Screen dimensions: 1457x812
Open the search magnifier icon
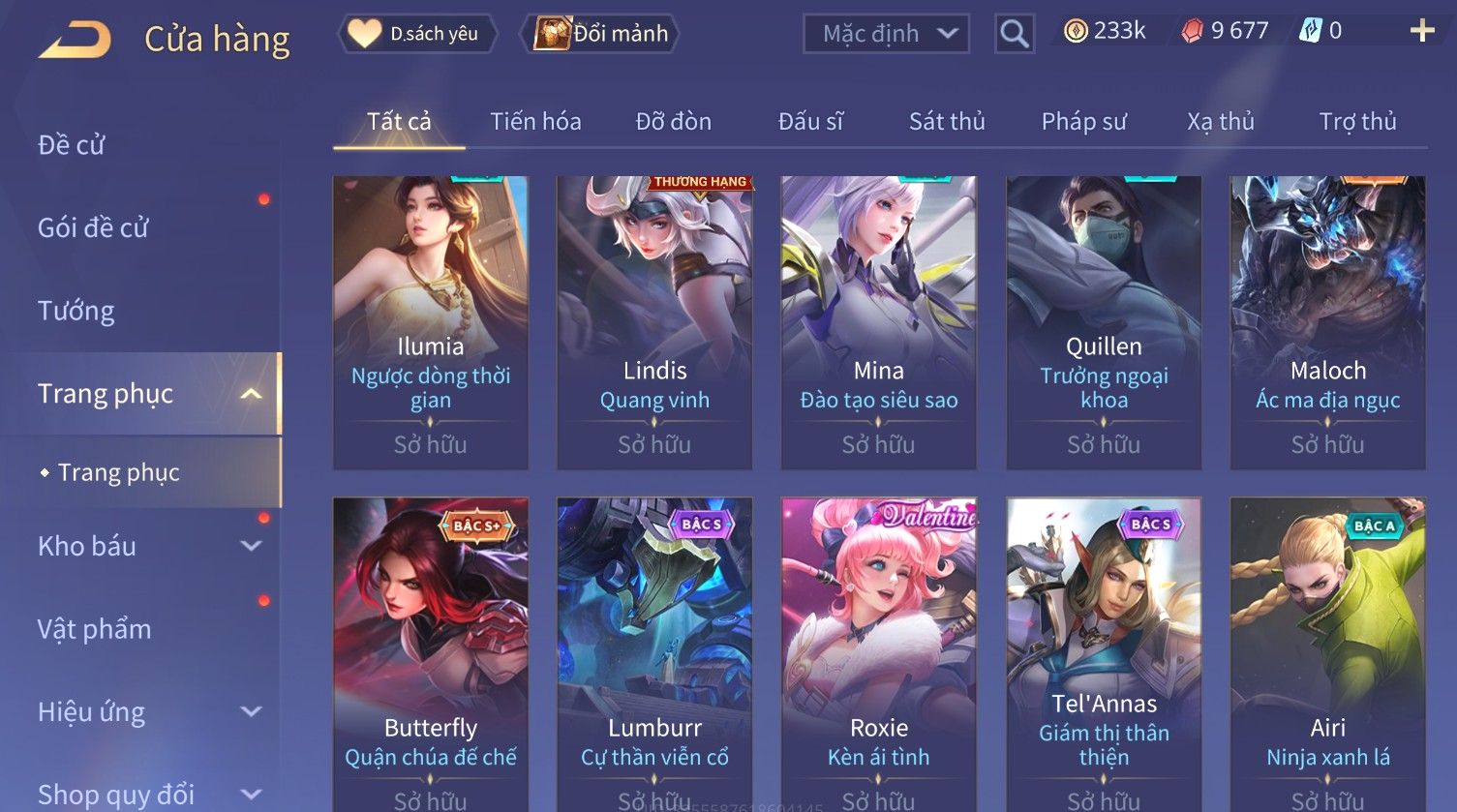pos(1014,34)
